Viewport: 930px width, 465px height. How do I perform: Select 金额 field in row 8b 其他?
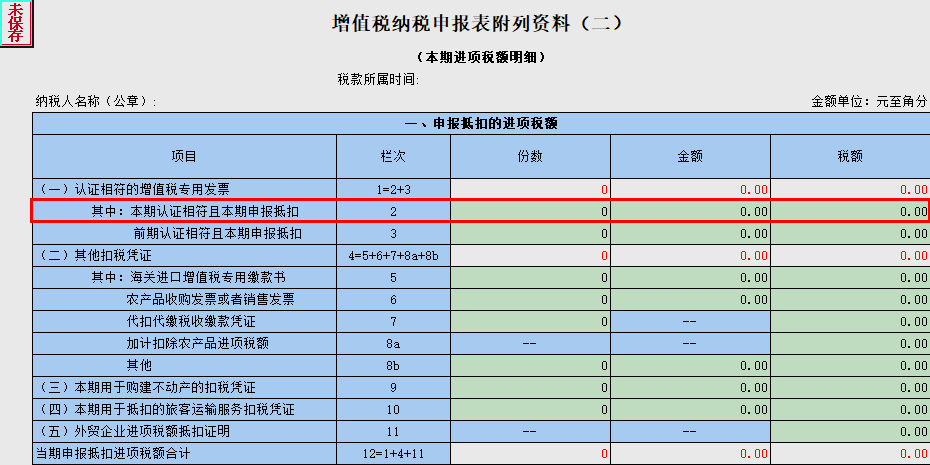tap(690, 365)
